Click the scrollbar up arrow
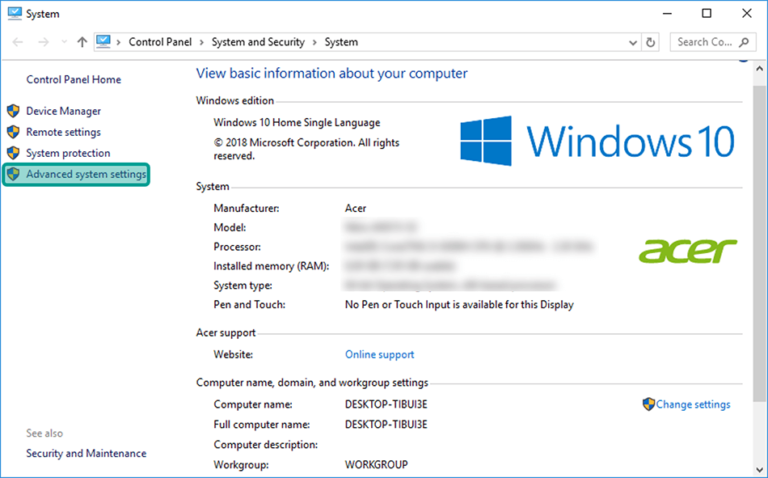 pyautogui.click(x=760, y=69)
